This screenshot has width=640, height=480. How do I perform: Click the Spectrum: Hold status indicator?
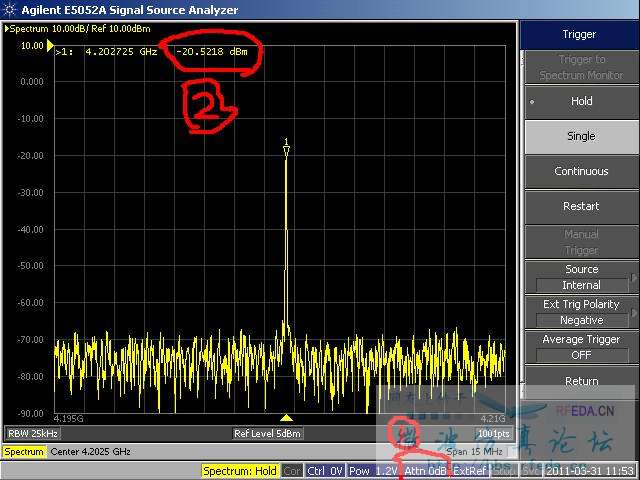pyautogui.click(x=240, y=471)
